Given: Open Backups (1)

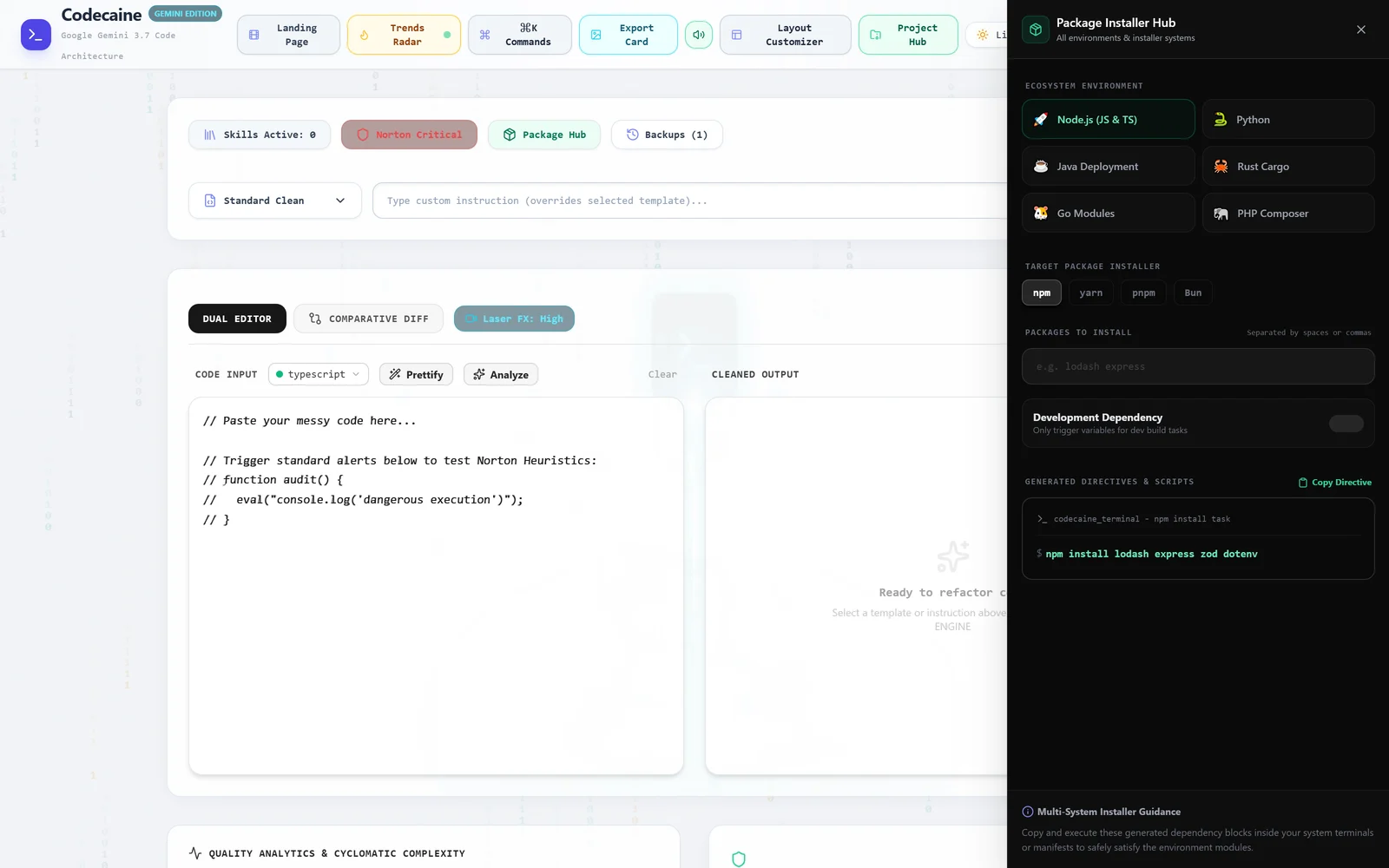Looking at the screenshot, I should pos(667,135).
